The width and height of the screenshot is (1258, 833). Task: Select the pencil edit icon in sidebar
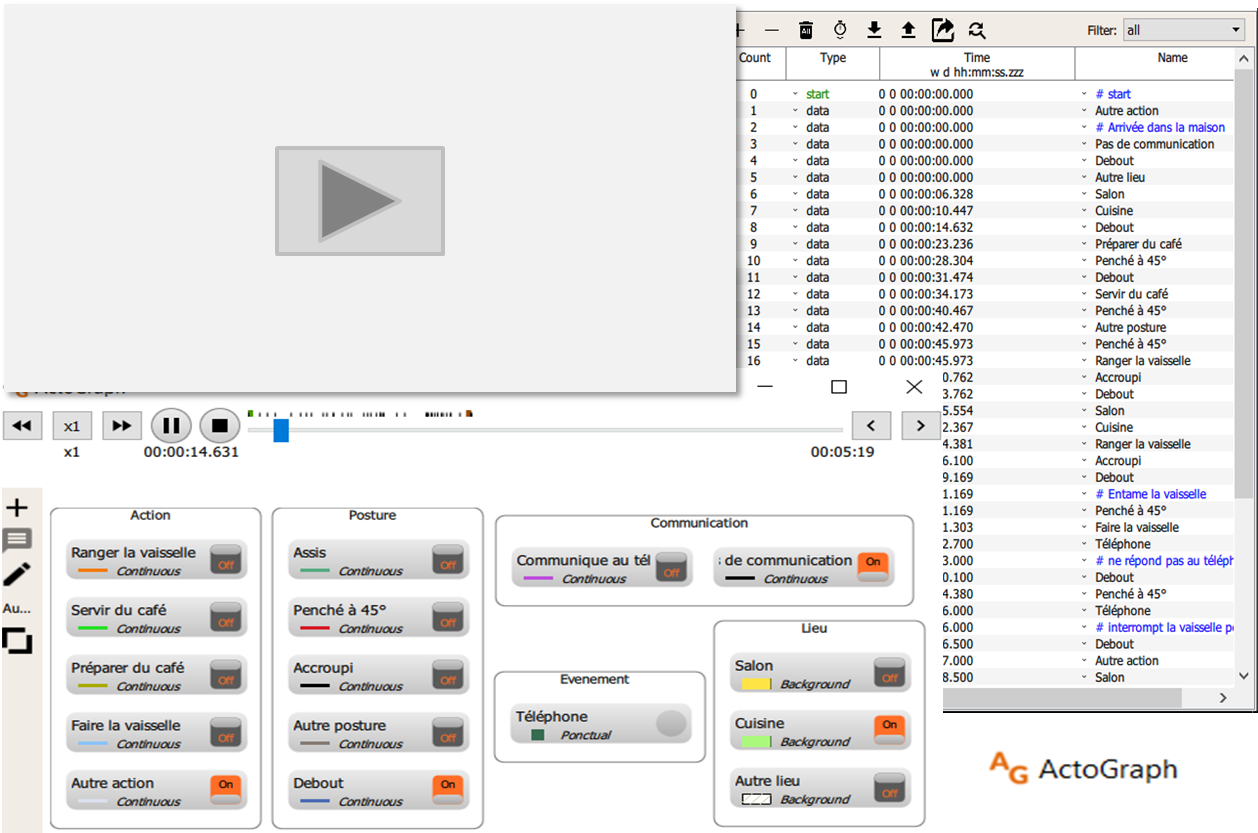(16, 574)
